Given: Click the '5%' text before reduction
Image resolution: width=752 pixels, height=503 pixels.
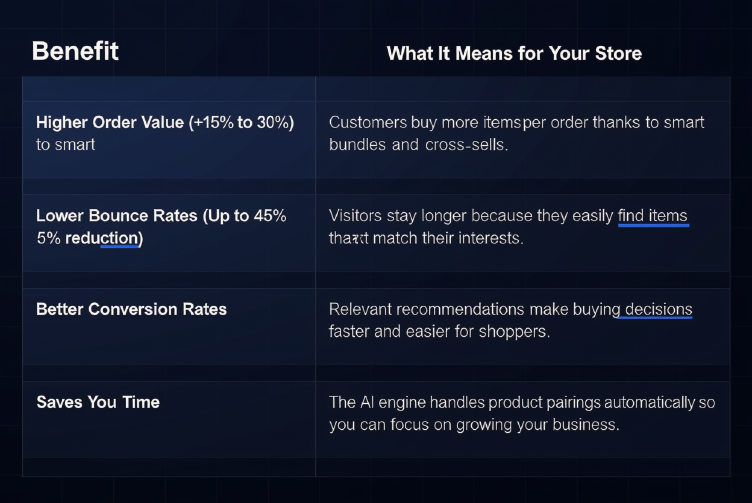Looking at the screenshot, I should (x=48, y=238).
